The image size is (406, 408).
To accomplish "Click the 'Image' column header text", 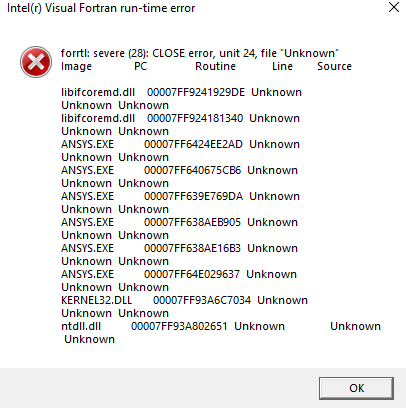I will point(76,66).
